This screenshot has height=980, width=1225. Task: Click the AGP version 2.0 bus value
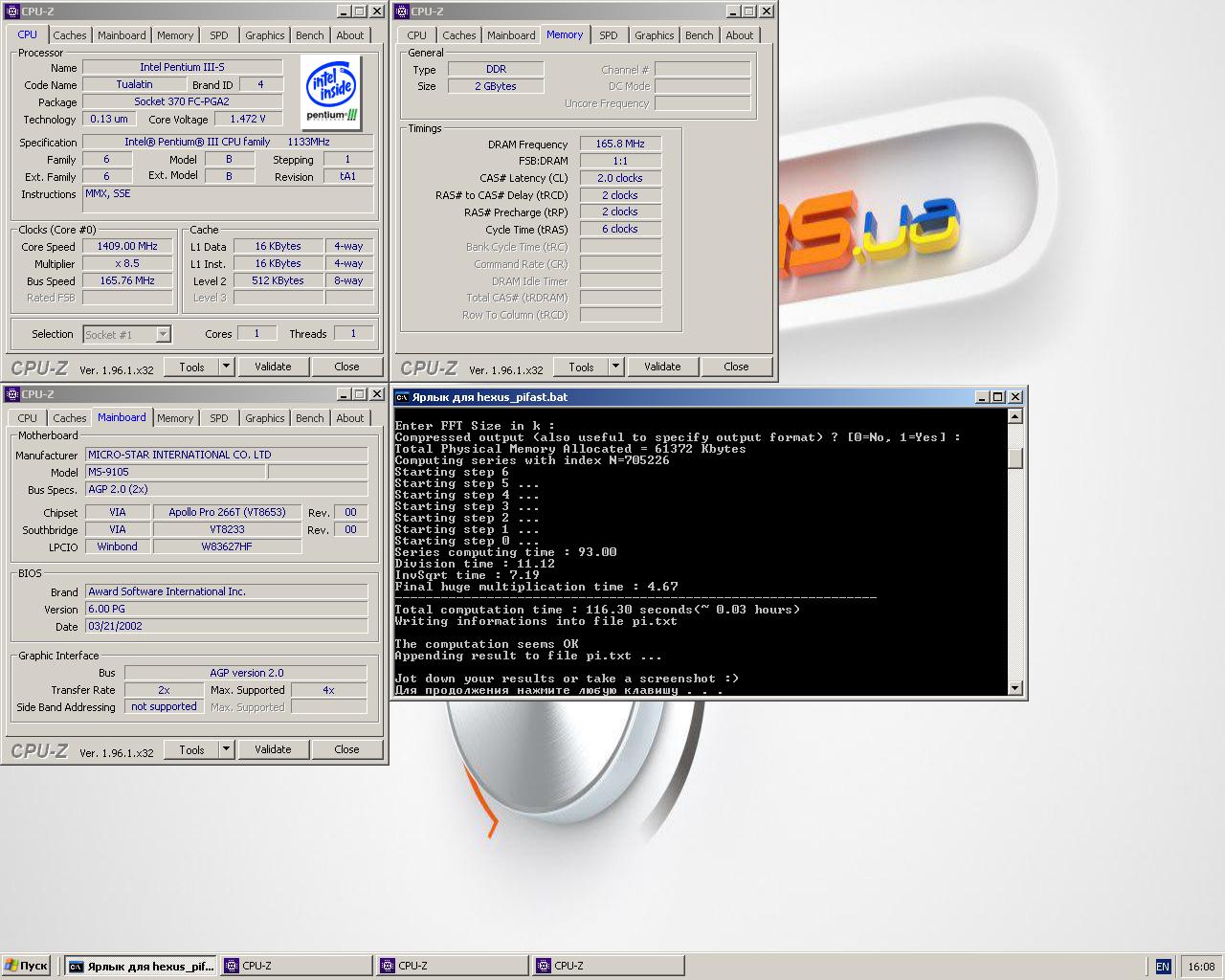(x=246, y=673)
